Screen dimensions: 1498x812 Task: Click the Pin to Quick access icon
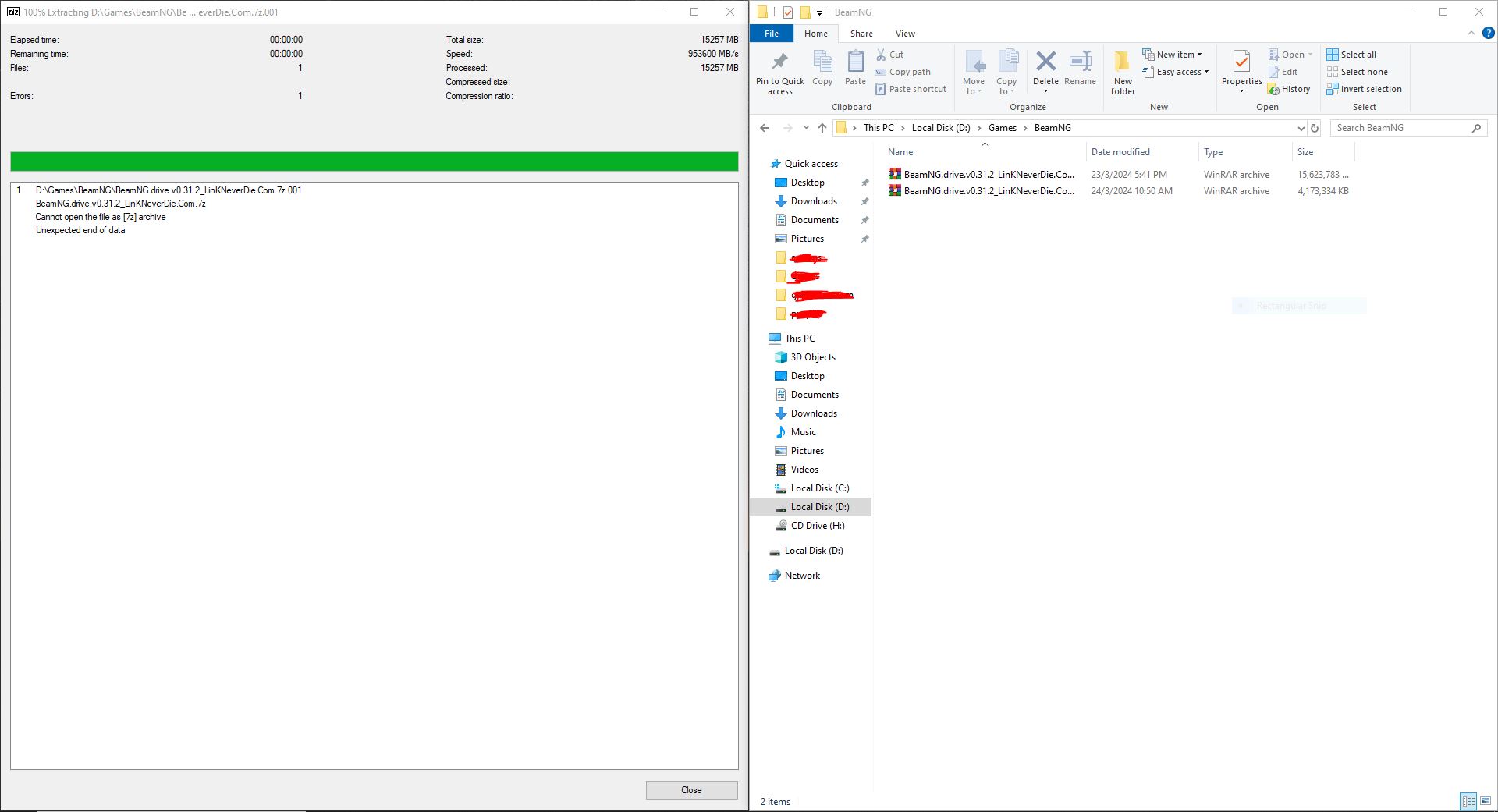click(x=779, y=62)
